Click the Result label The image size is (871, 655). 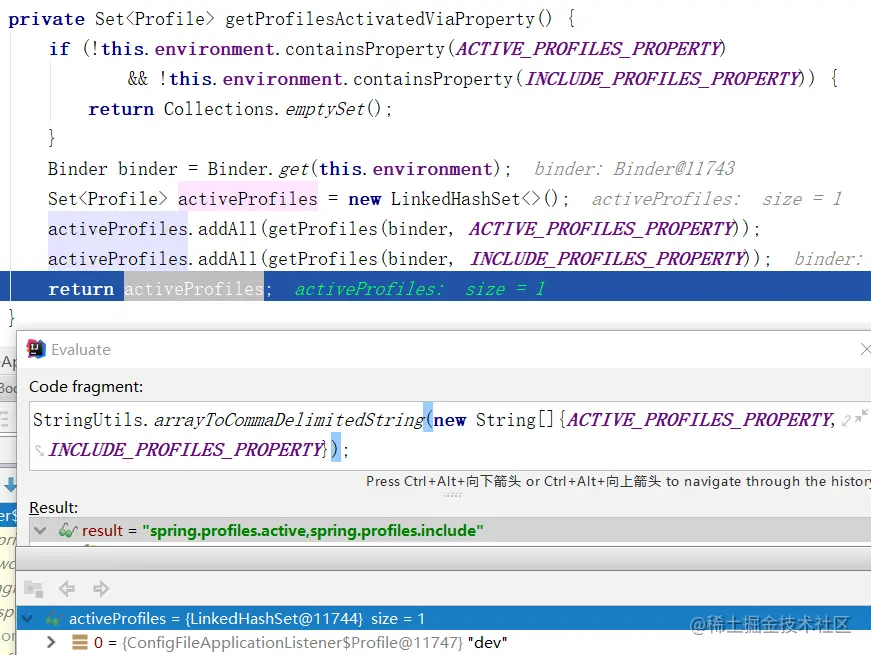coord(53,507)
